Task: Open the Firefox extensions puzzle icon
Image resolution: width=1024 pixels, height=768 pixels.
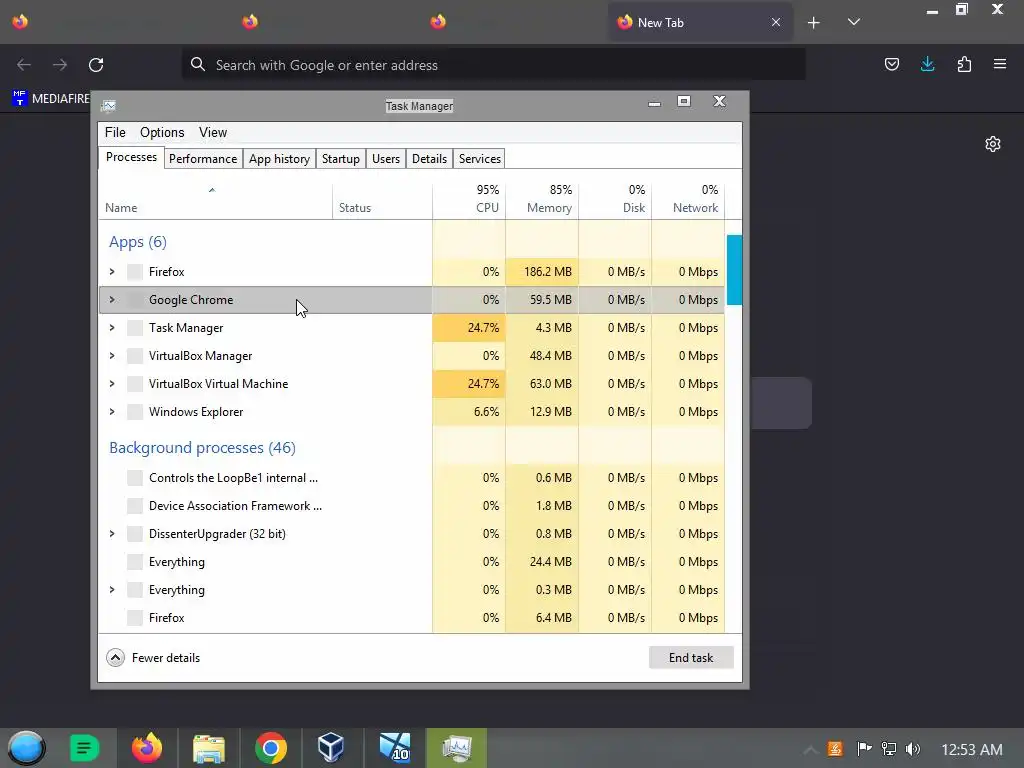Action: click(x=964, y=64)
